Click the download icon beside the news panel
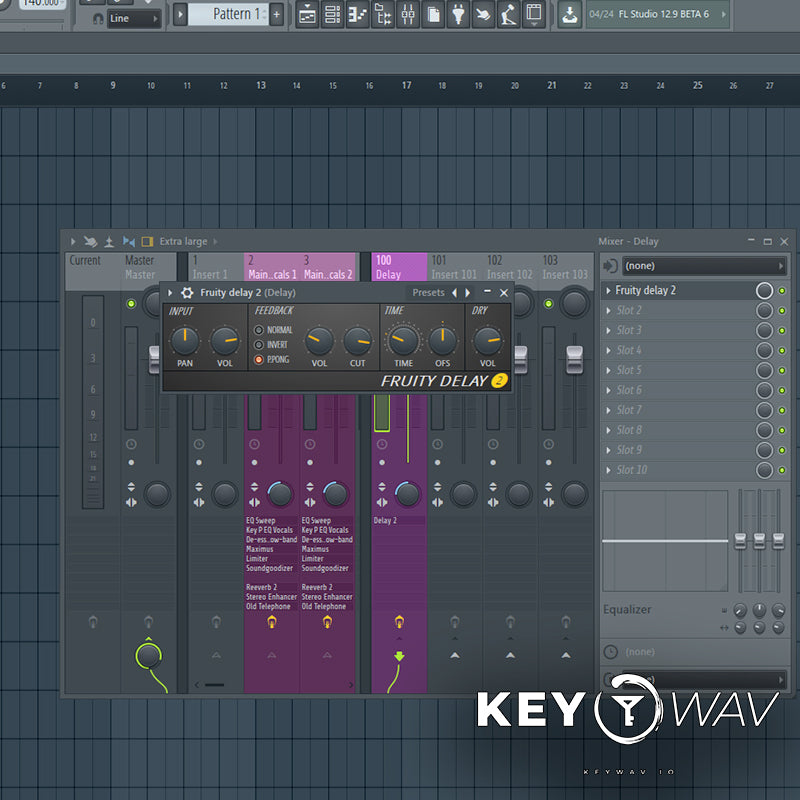This screenshot has height=800, width=800. point(569,15)
